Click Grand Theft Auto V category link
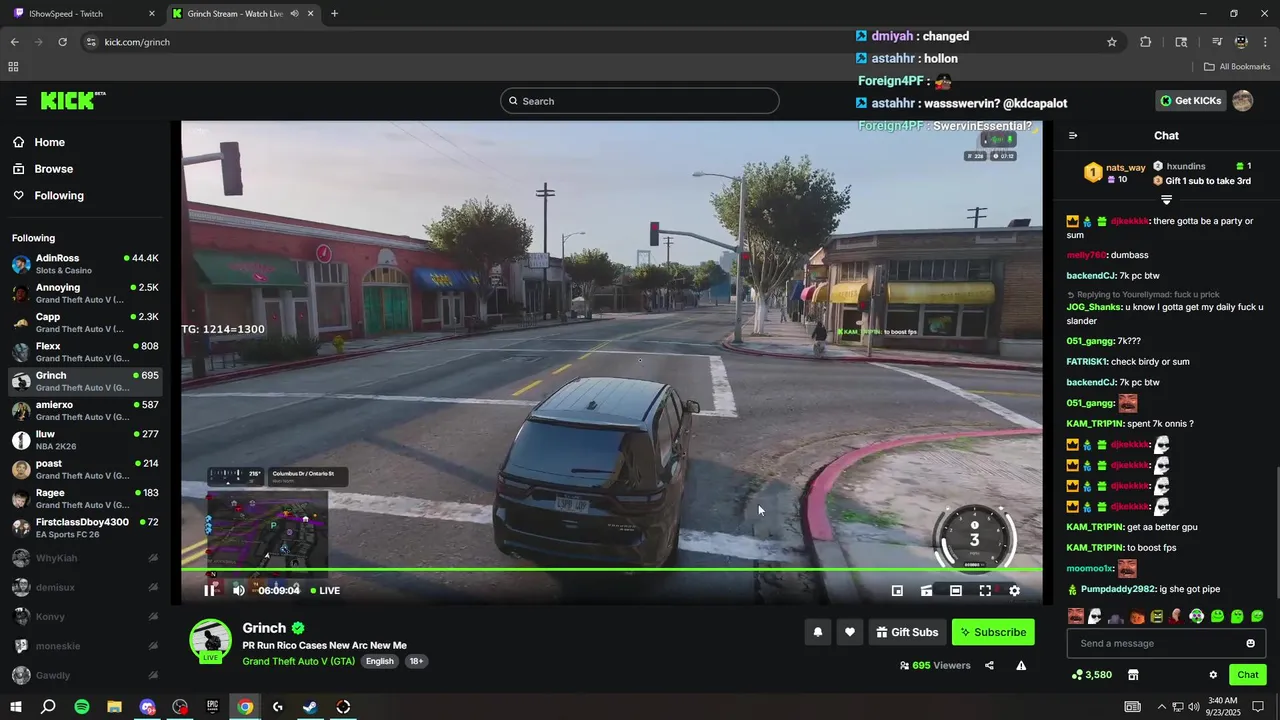Image resolution: width=1280 pixels, height=720 pixels. tap(299, 661)
